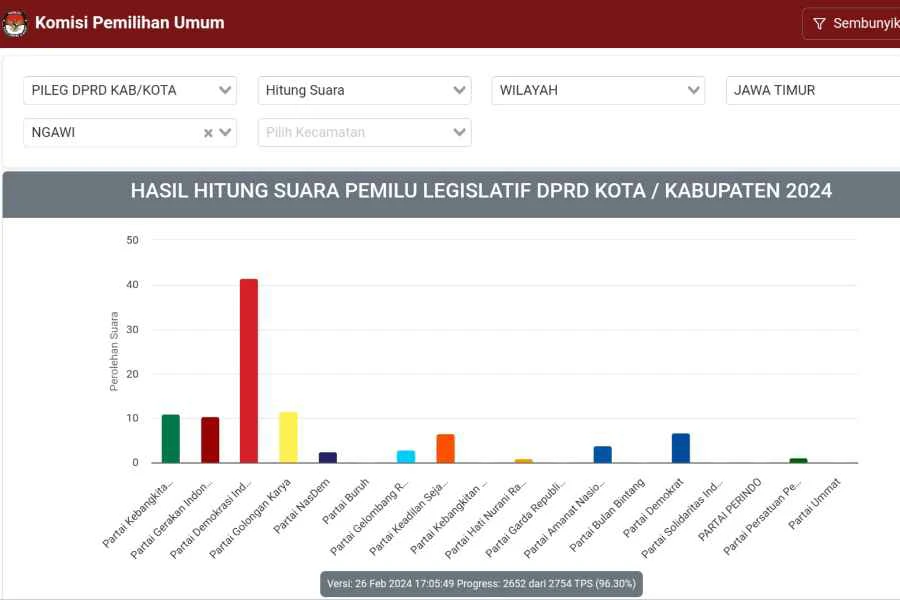Click the KPU garuda logo
This screenshot has height=600, width=900.
(14, 24)
